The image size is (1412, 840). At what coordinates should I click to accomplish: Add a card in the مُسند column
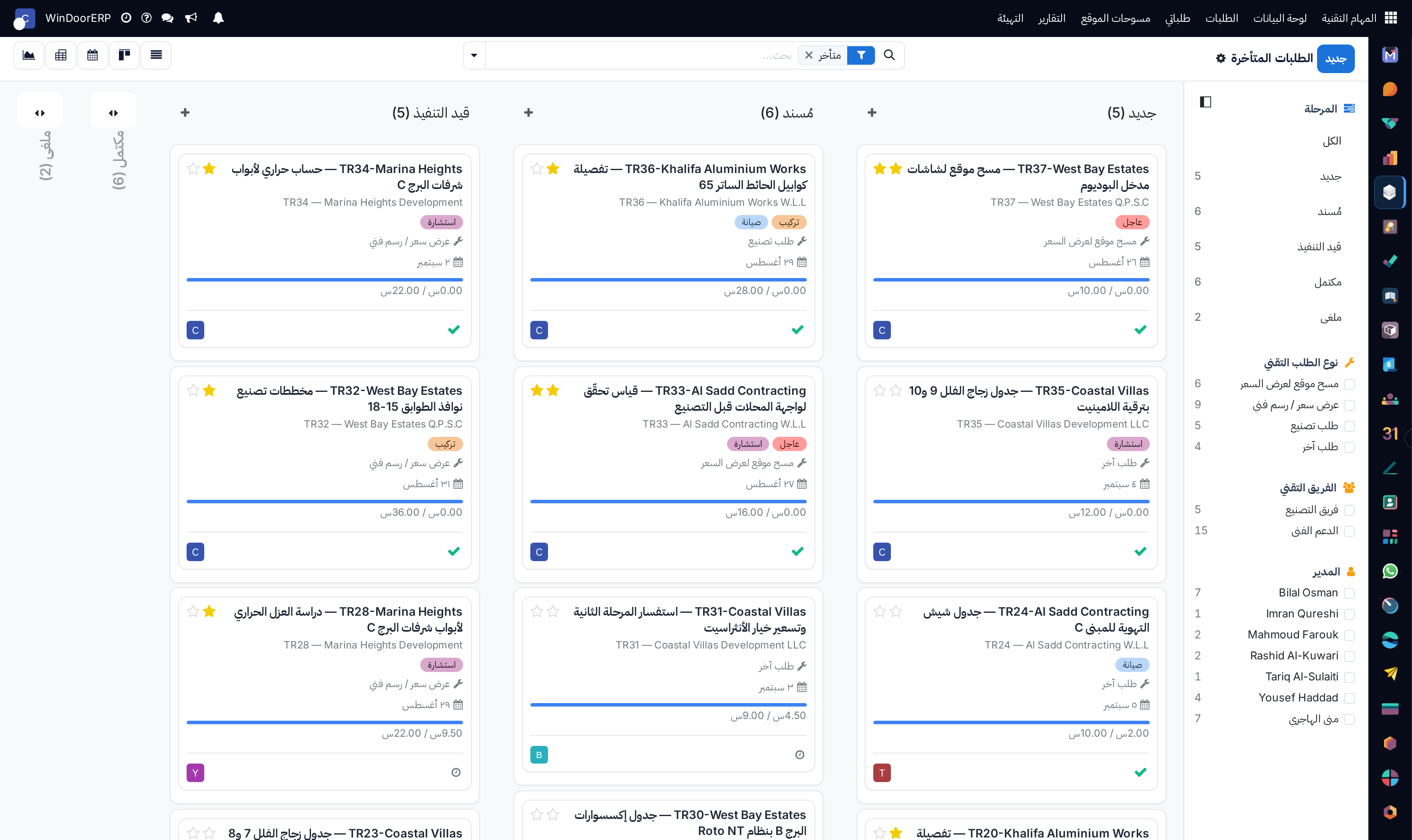(x=528, y=113)
